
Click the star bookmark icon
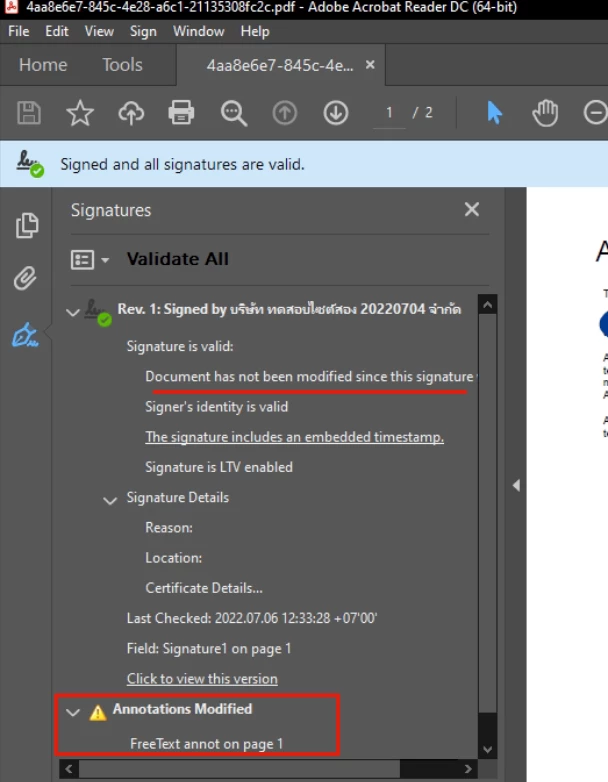coord(80,113)
